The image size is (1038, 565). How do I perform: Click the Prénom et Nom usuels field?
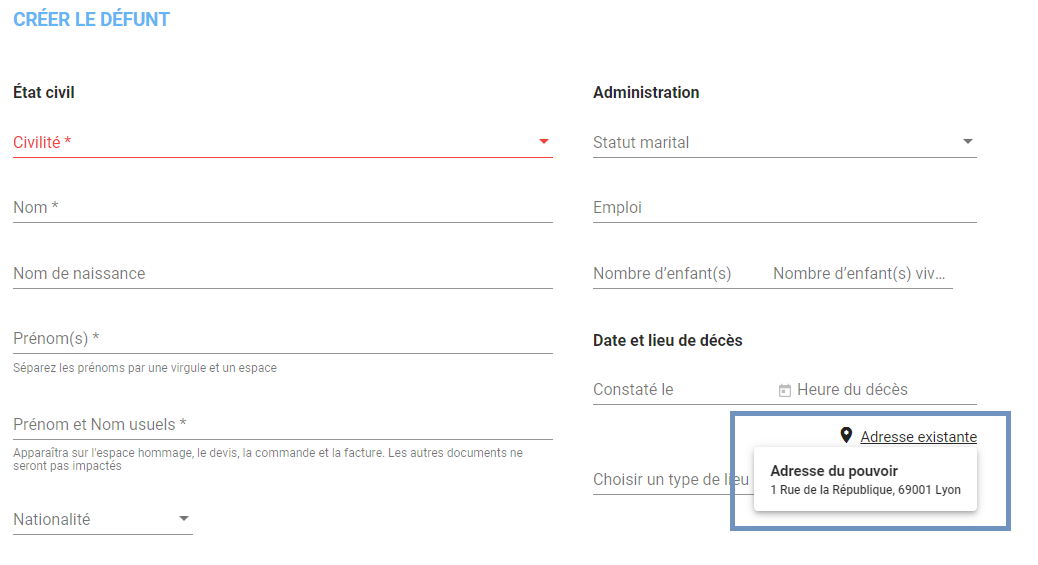point(283,425)
